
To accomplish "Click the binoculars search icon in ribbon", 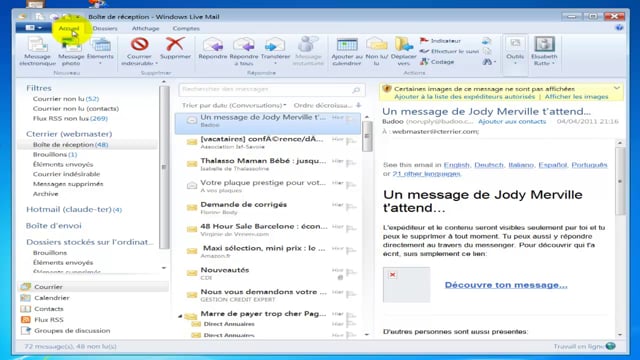I will [488, 62].
